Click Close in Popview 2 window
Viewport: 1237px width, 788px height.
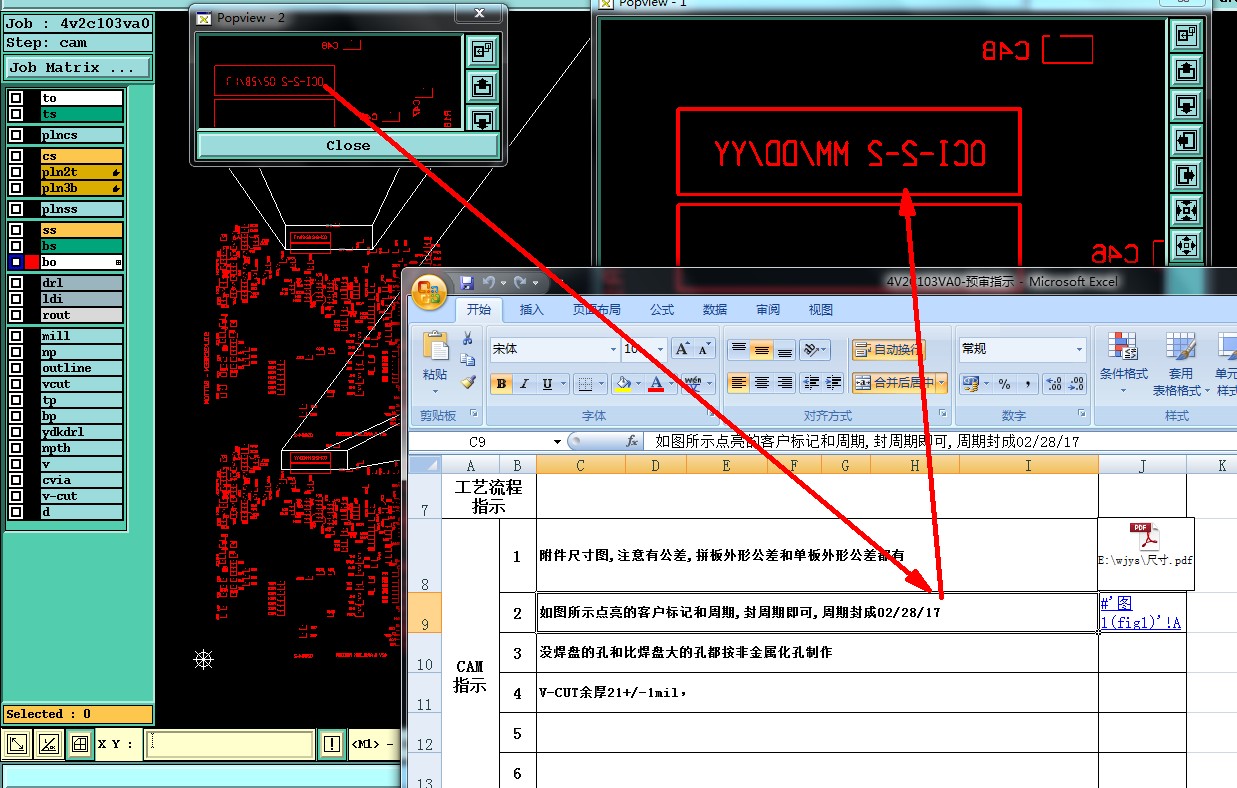click(348, 145)
